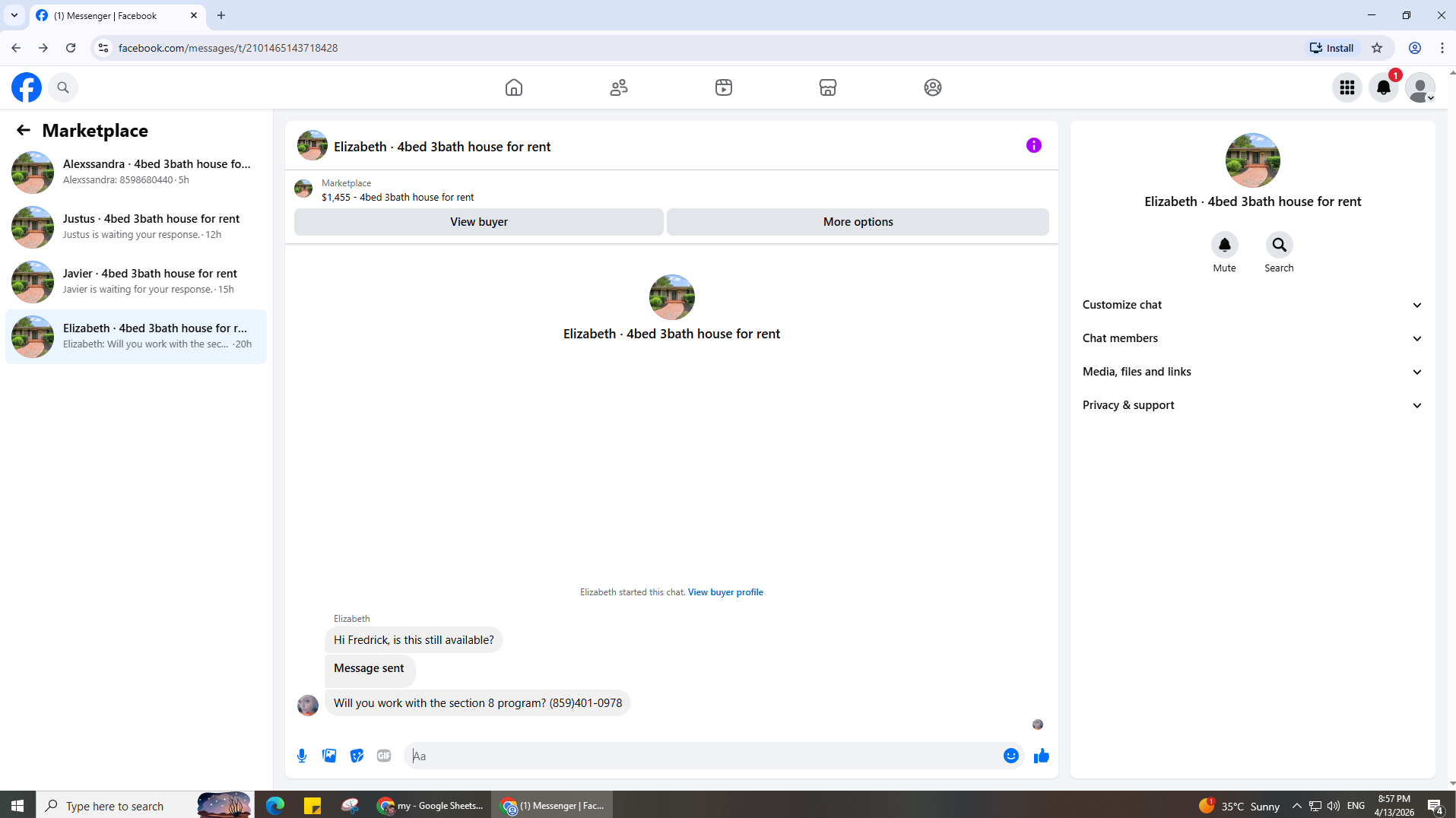Bookmark this tab with the star icon
The width and height of the screenshot is (1456, 818).
click(x=1377, y=48)
